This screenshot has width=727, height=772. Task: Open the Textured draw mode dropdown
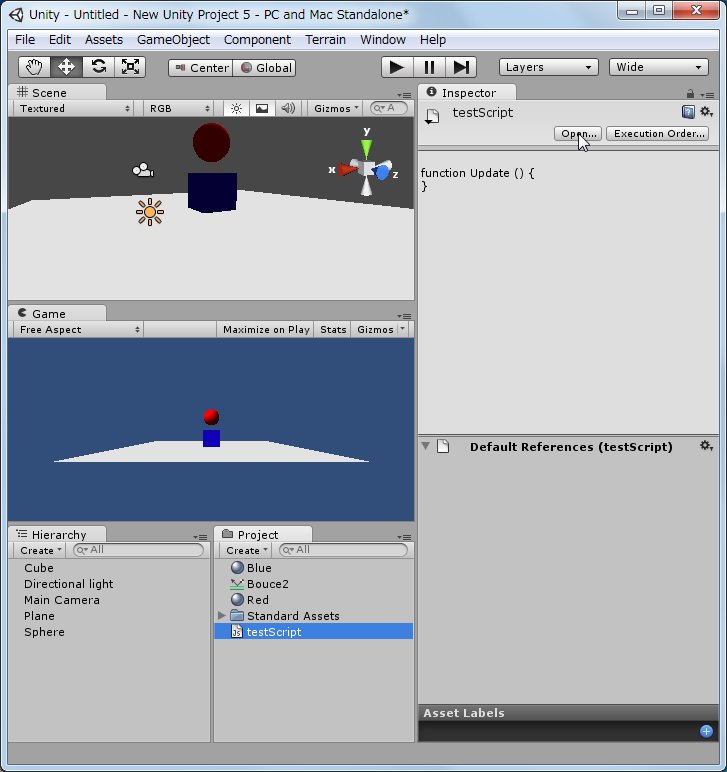74,109
